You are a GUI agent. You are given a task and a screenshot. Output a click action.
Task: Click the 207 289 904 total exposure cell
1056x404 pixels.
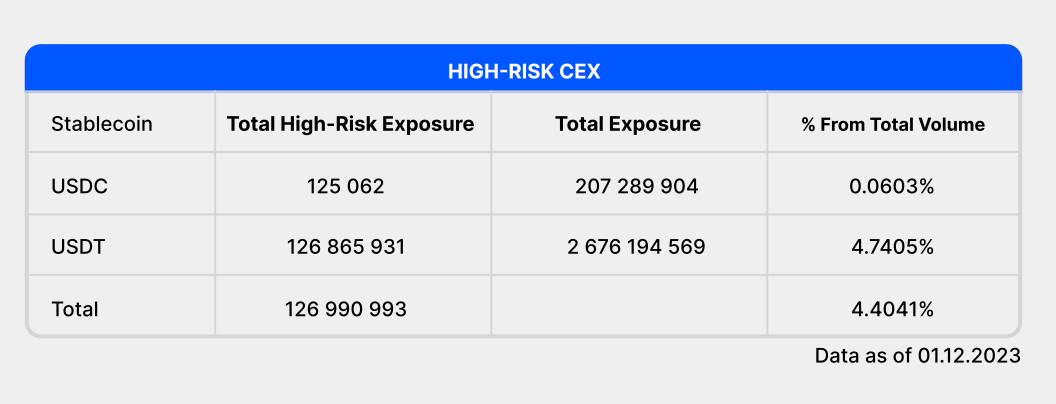coord(636,186)
